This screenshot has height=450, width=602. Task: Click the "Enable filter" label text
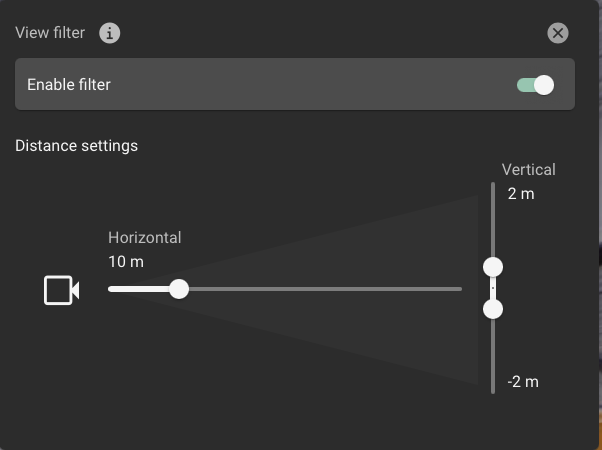pyautogui.click(x=69, y=85)
